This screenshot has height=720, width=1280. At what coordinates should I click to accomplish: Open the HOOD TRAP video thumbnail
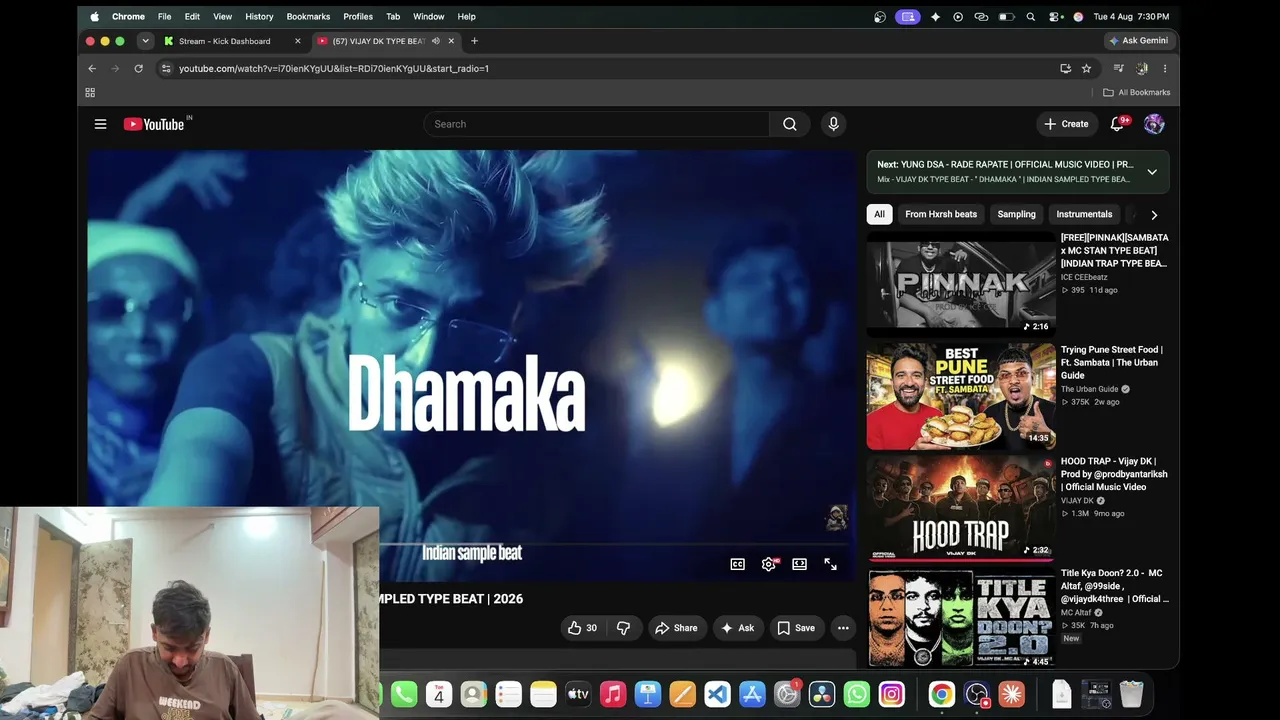[x=961, y=509]
